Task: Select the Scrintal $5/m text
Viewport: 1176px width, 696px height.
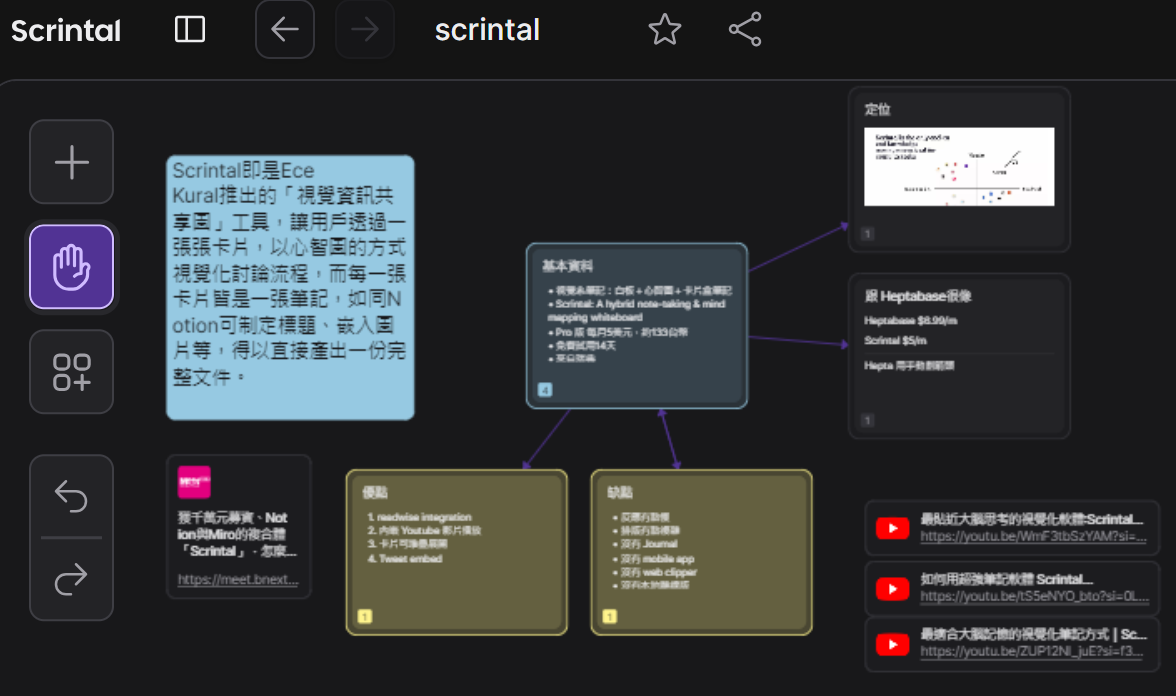Action: [896, 340]
